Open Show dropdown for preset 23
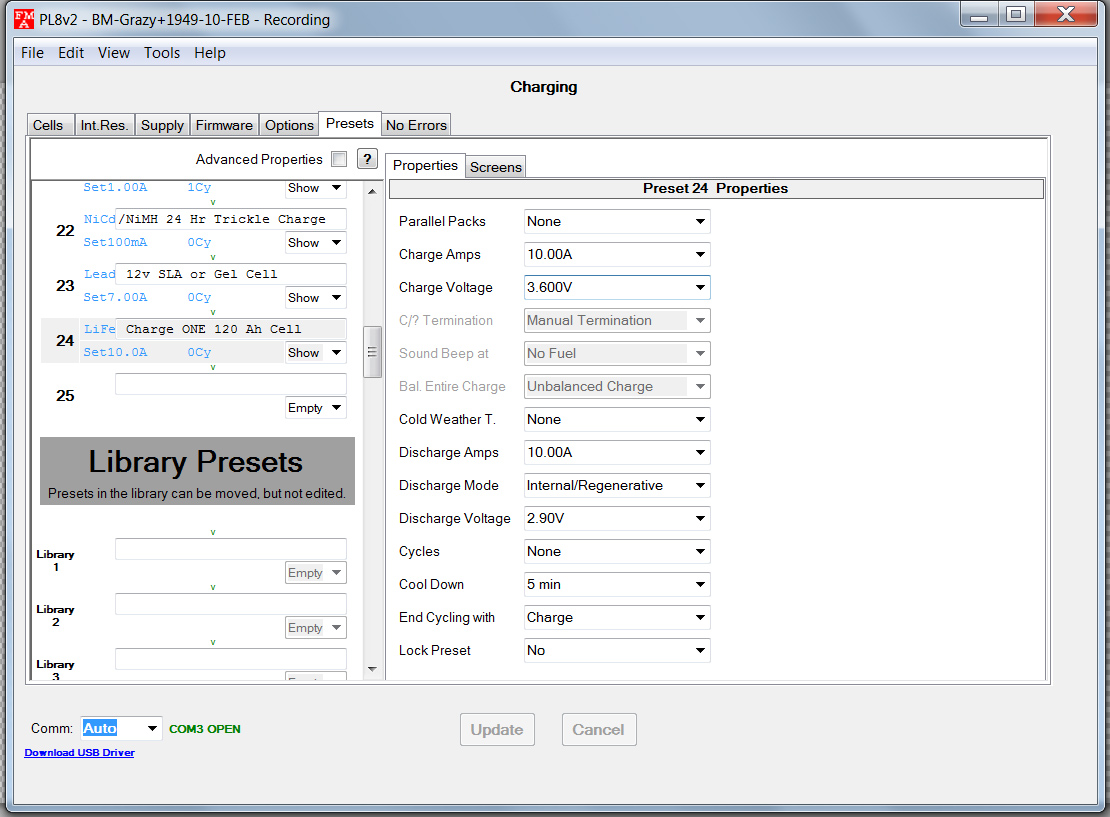This screenshot has height=817, width=1110. [x=315, y=298]
